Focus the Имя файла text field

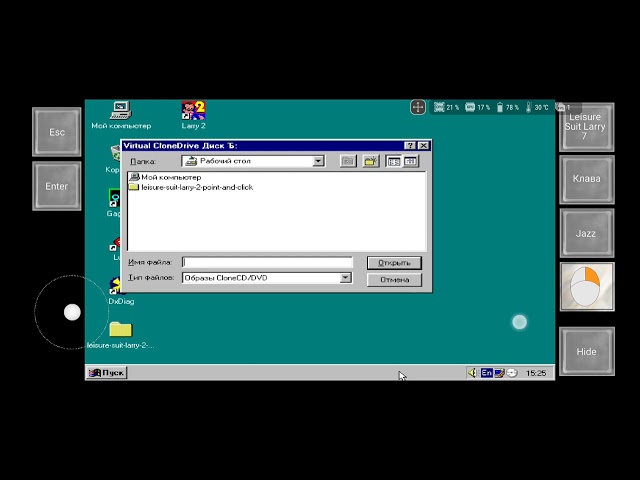(267, 262)
